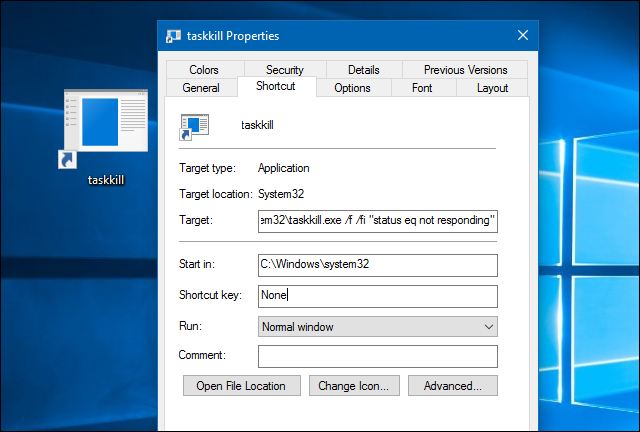This screenshot has width=640, height=432.
Task: Open the Layout tab
Action: [492, 88]
